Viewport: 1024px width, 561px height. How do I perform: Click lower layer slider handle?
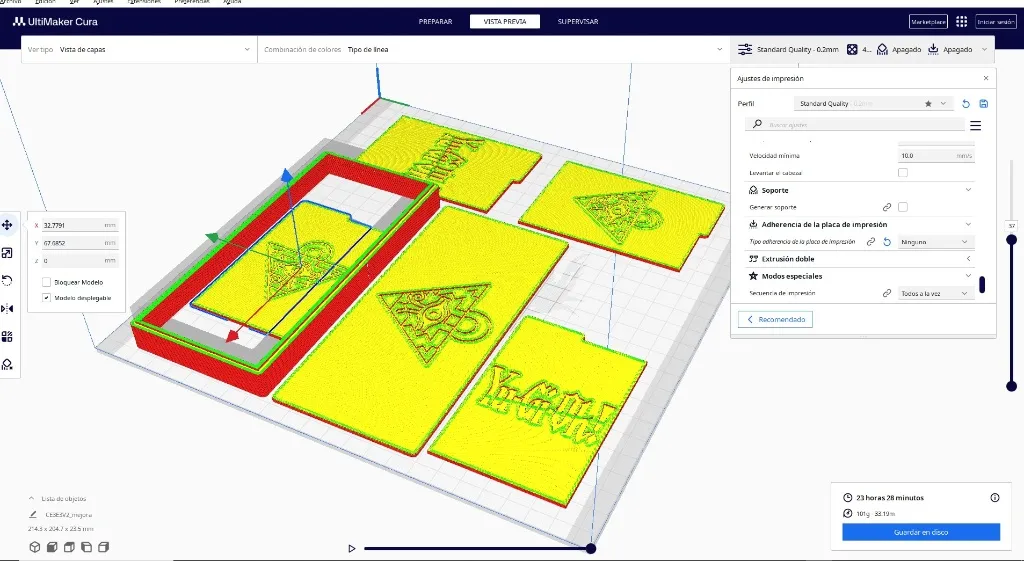tap(1012, 386)
